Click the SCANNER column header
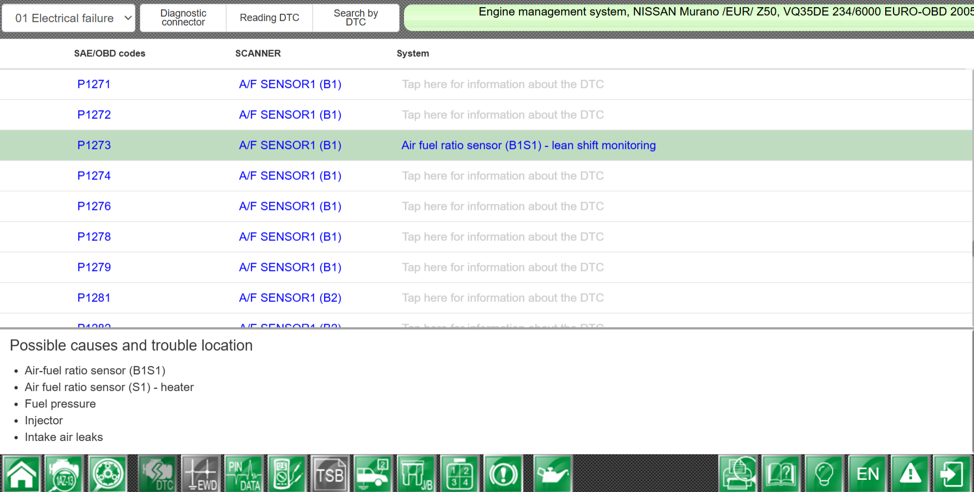974x492 pixels. 258,53
